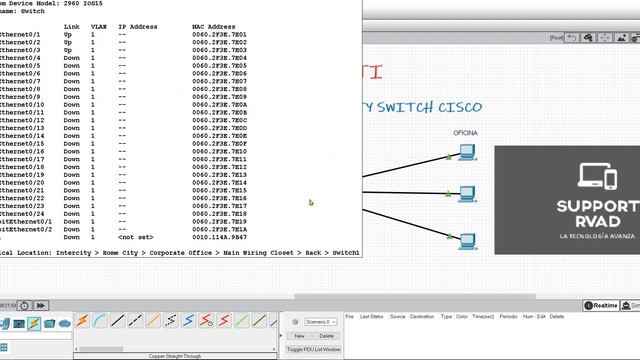Click the Delete column header in PDU list

click(557, 316)
